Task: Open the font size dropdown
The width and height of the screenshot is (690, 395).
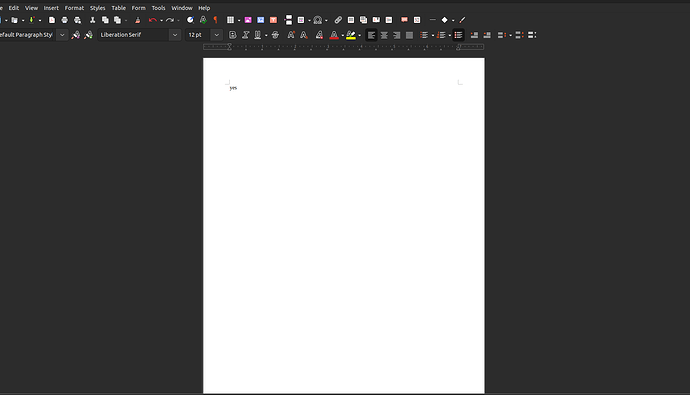Action: point(217,35)
